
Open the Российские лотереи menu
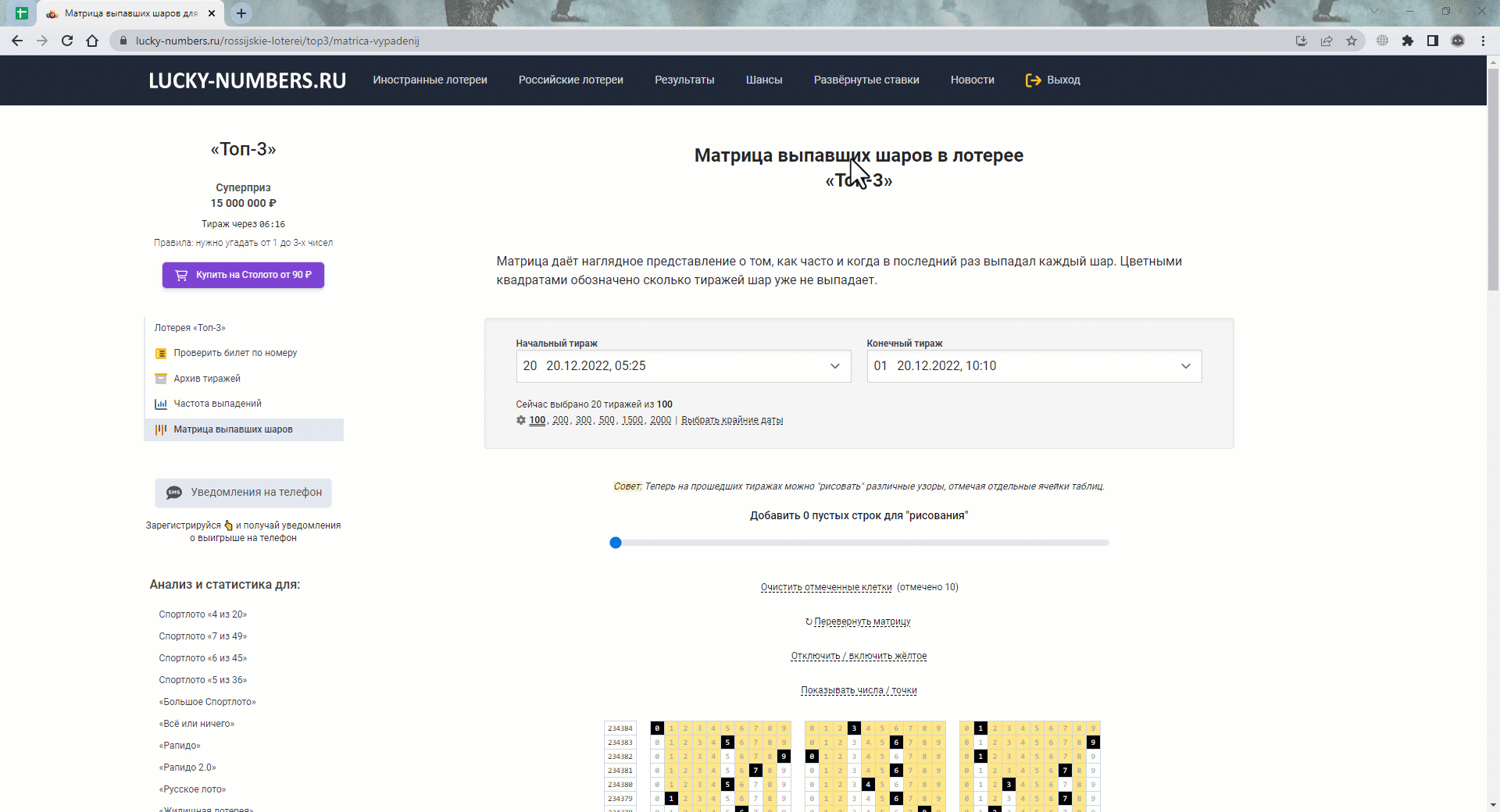click(x=570, y=80)
